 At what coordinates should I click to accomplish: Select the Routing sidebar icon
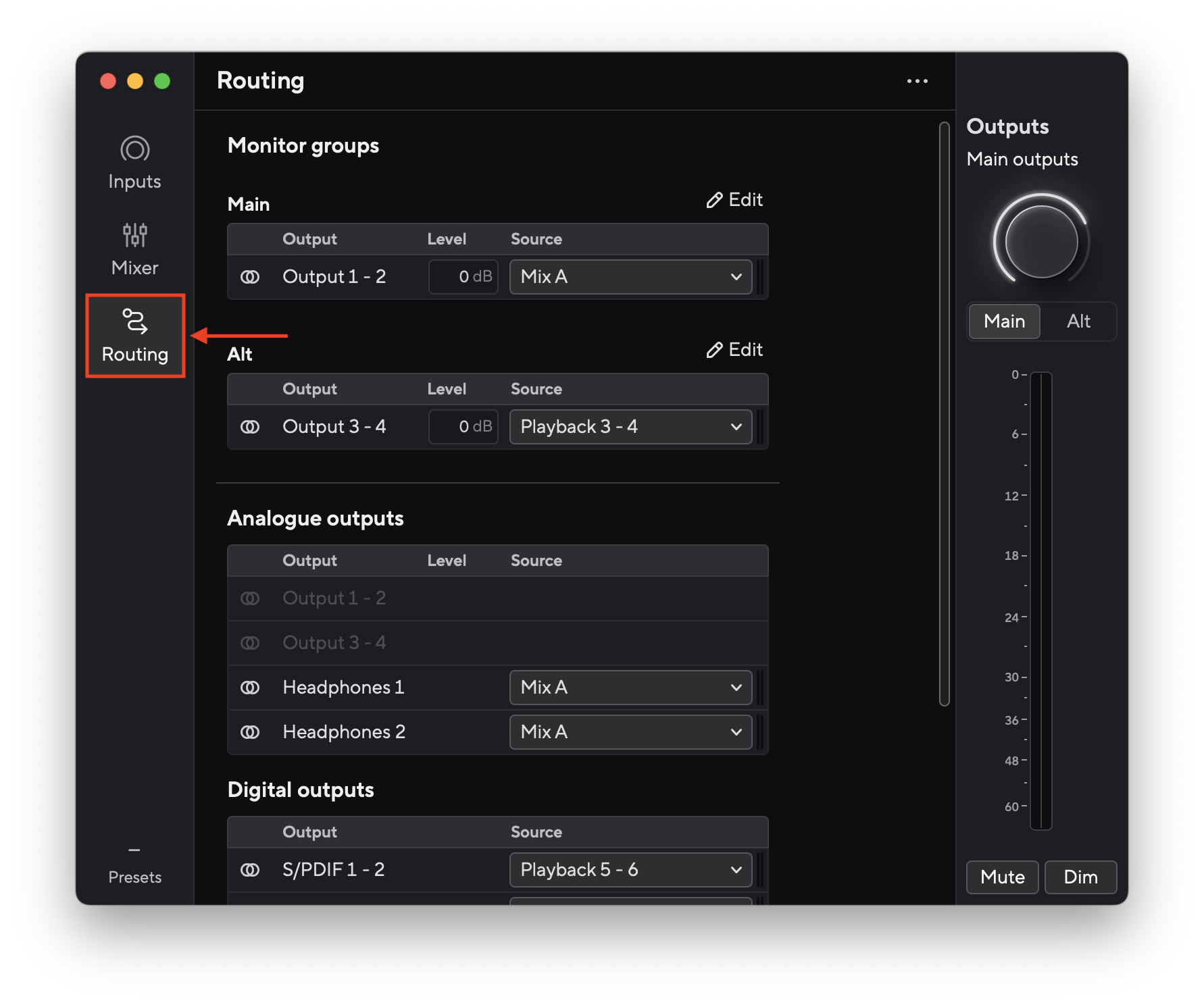(x=134, y=336)
